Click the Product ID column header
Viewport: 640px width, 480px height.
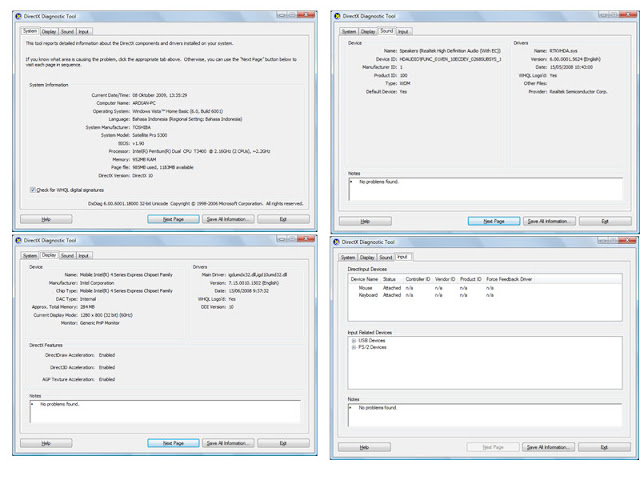coord(471,279)
